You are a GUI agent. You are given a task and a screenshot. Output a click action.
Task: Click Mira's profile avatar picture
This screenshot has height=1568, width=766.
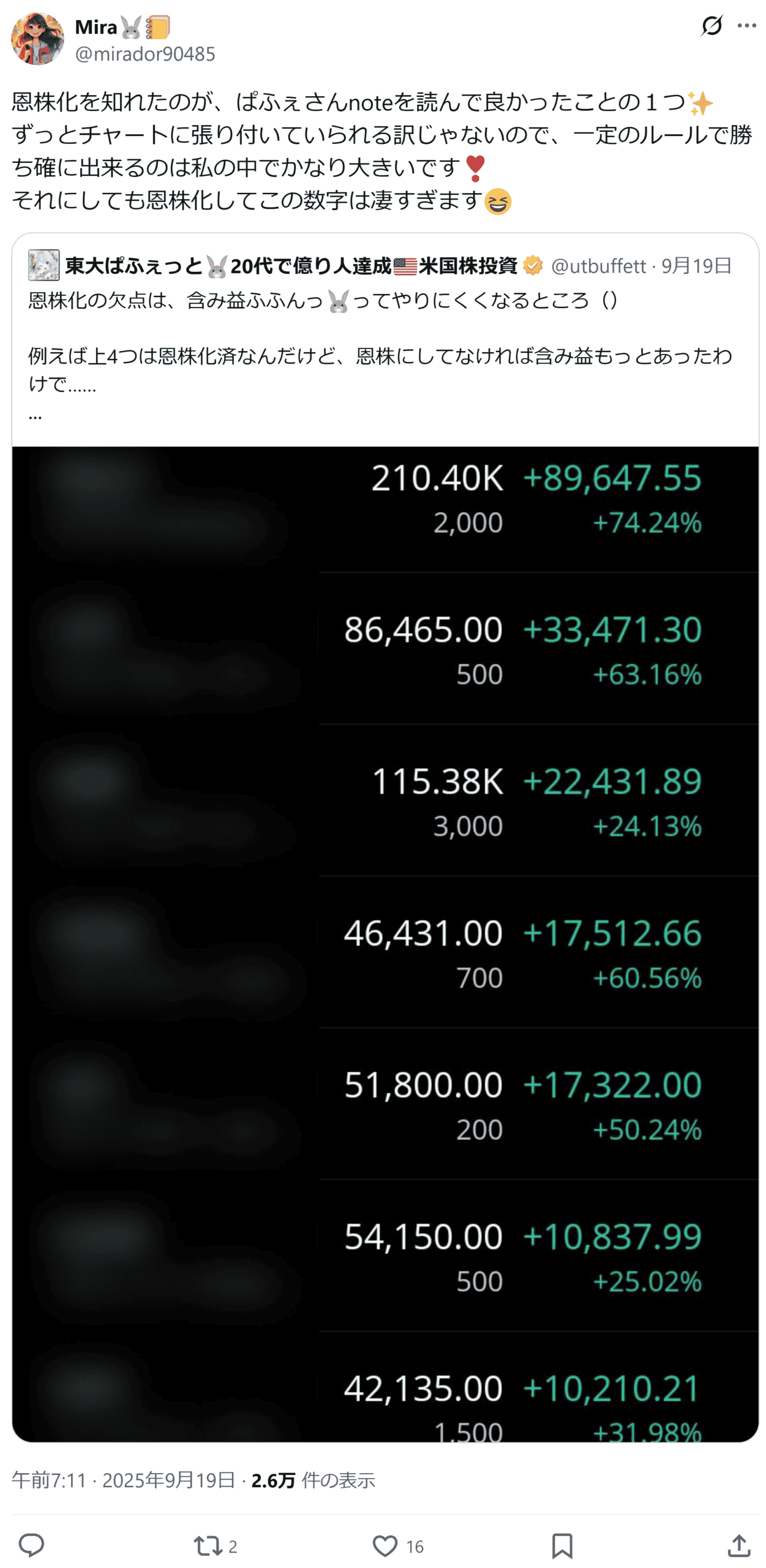coord(37,39)
